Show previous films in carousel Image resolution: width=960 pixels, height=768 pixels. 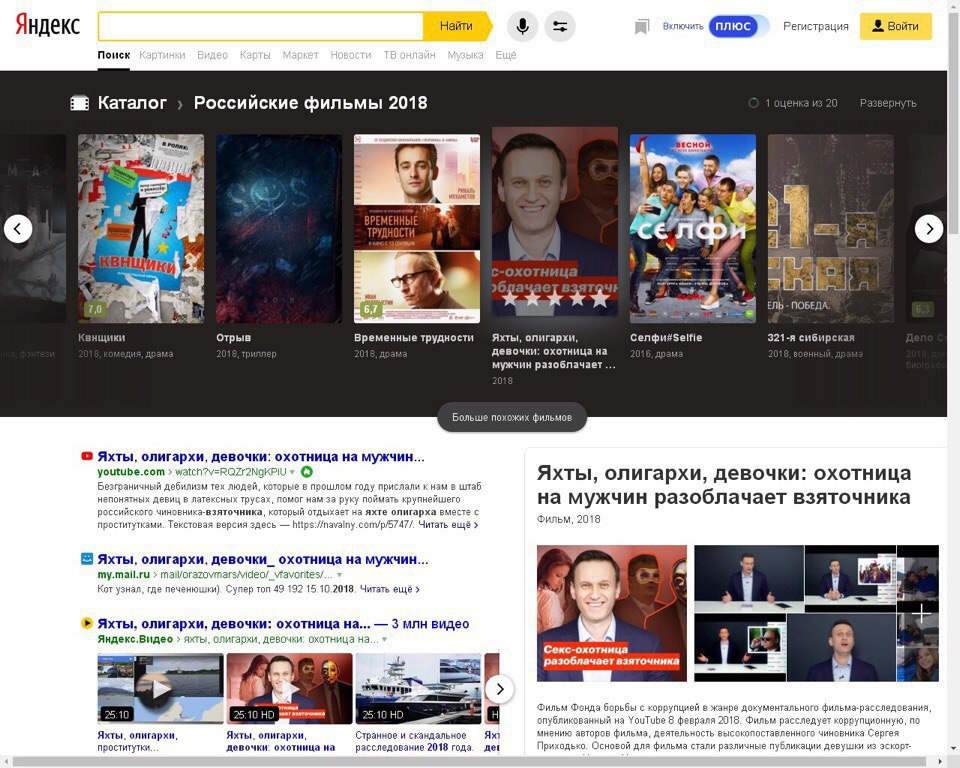pyautogui.click(x=18, y=228)
